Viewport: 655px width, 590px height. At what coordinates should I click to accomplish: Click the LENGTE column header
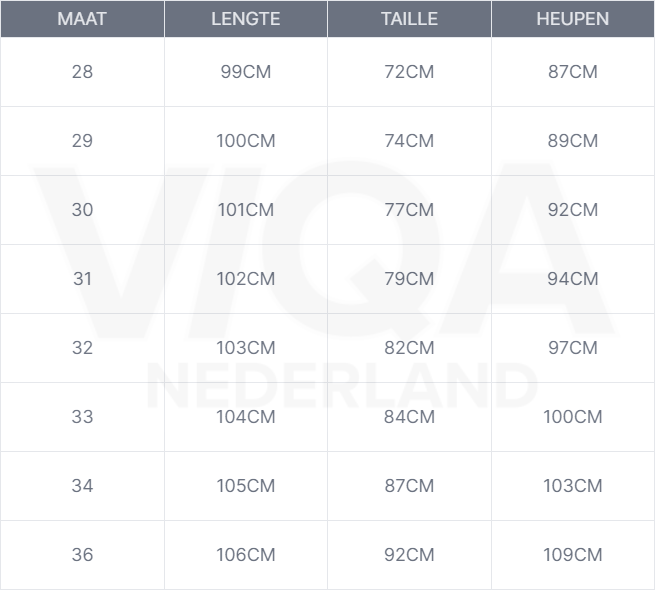[x=245, y=19]
